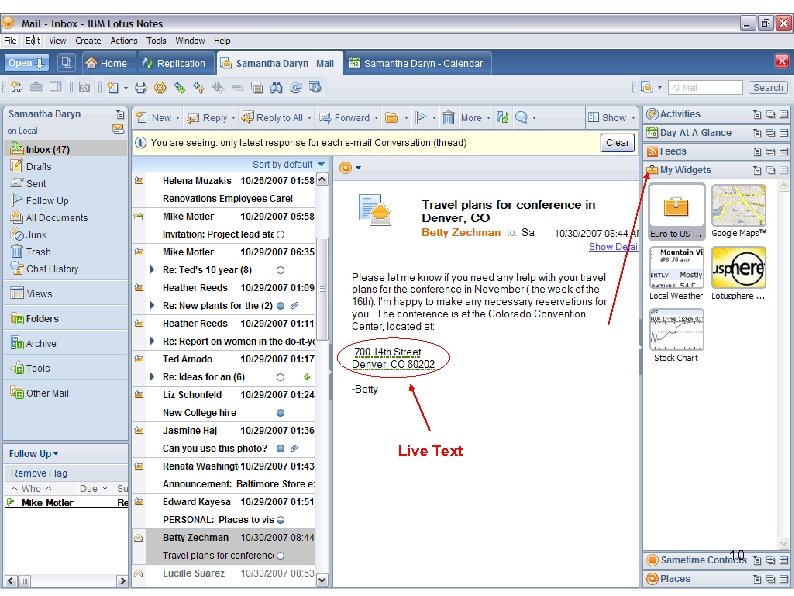Image resolution: width=794 pixels, height=596 pixels.
Task: Expand the Re: Ideas for an thread
Action: (x=151, y=377)
